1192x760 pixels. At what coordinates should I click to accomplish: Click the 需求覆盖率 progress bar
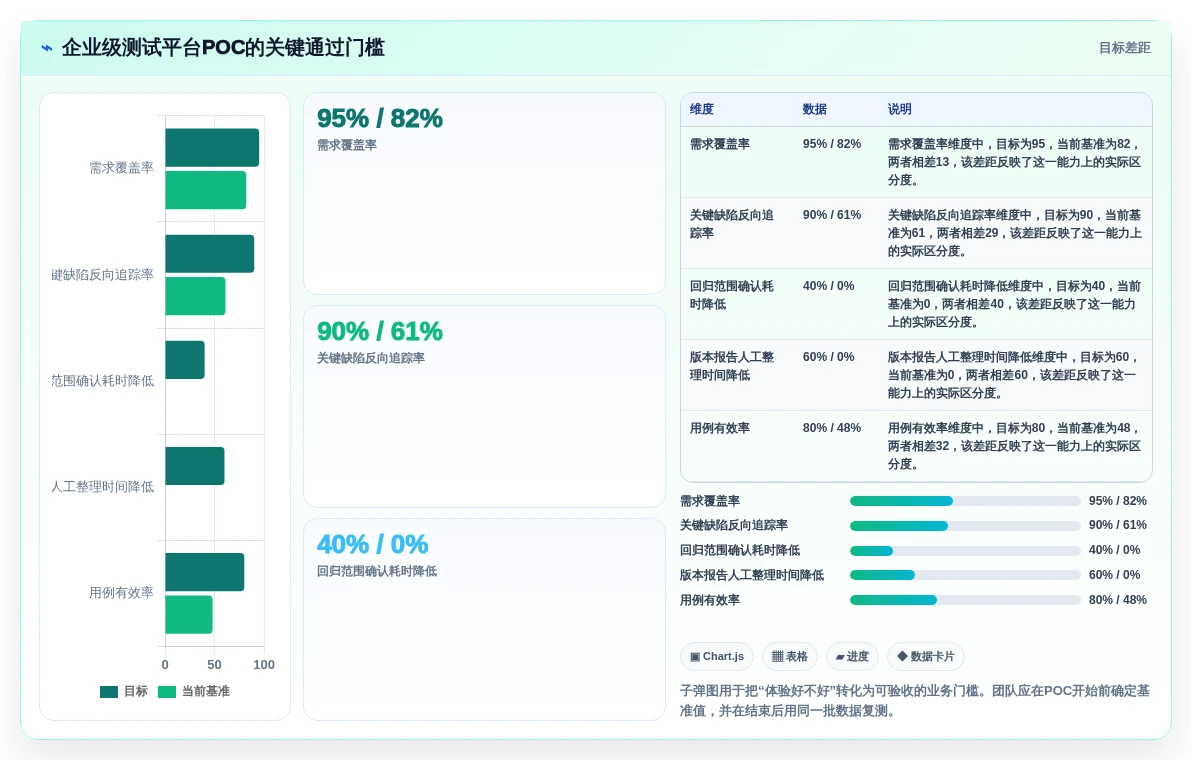965,501
